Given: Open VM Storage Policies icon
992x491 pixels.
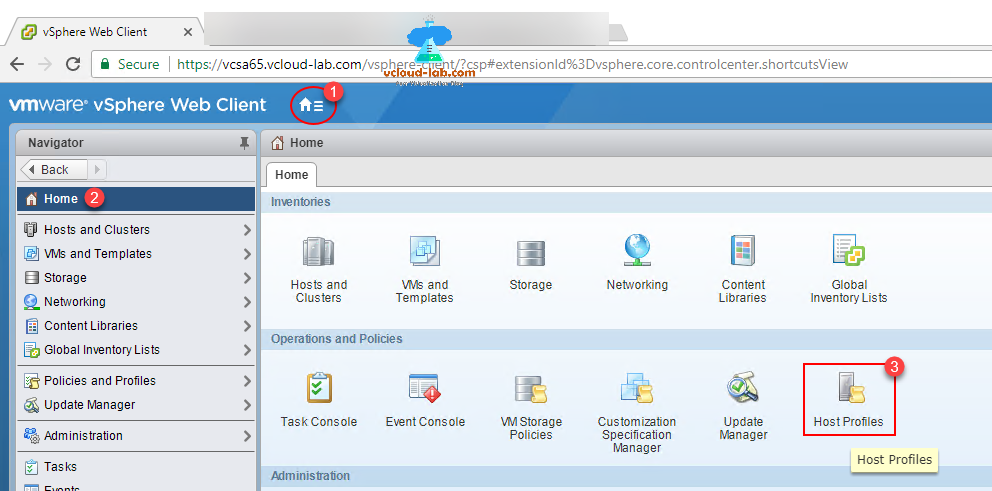Looking at the screenshot, I should coord(530,388).
